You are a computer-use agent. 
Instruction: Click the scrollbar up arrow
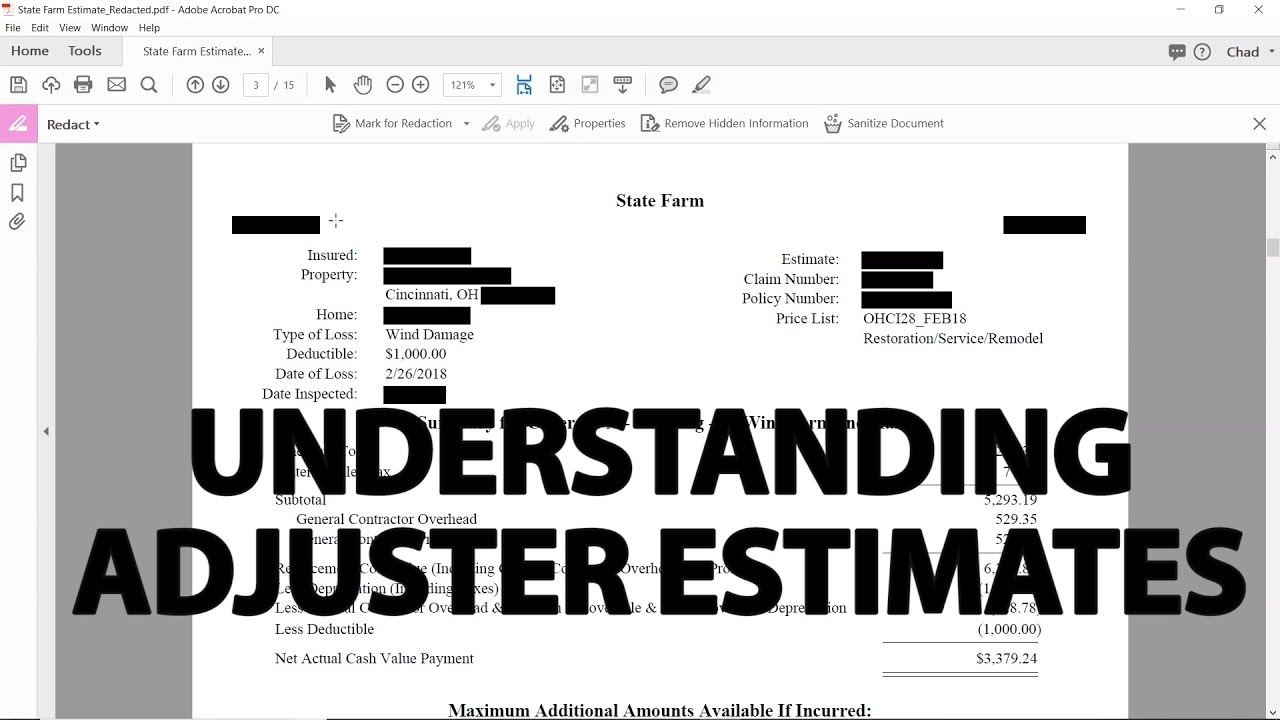click(x=1273, y=157)
